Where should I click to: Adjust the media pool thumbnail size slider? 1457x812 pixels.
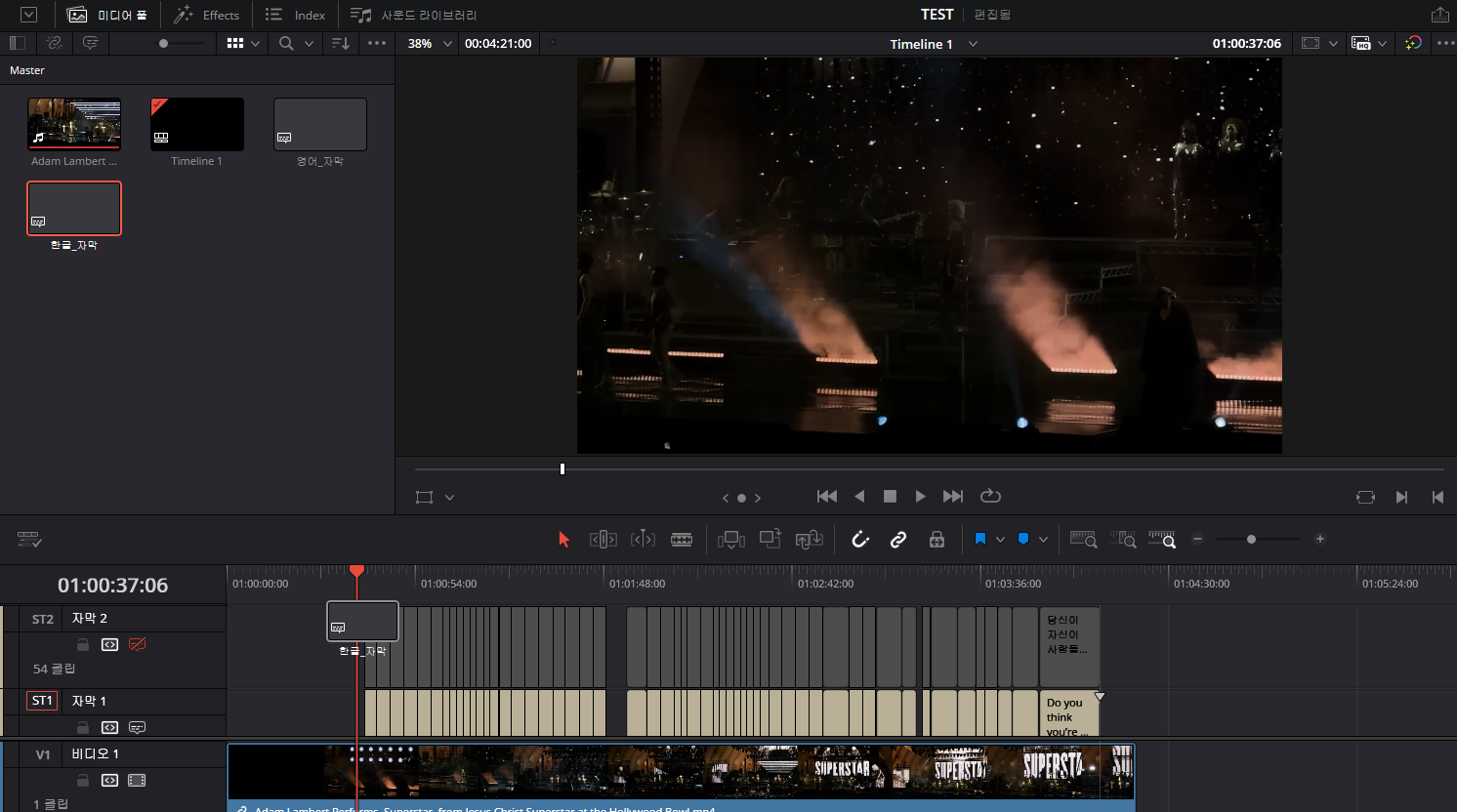coord(164,43)
